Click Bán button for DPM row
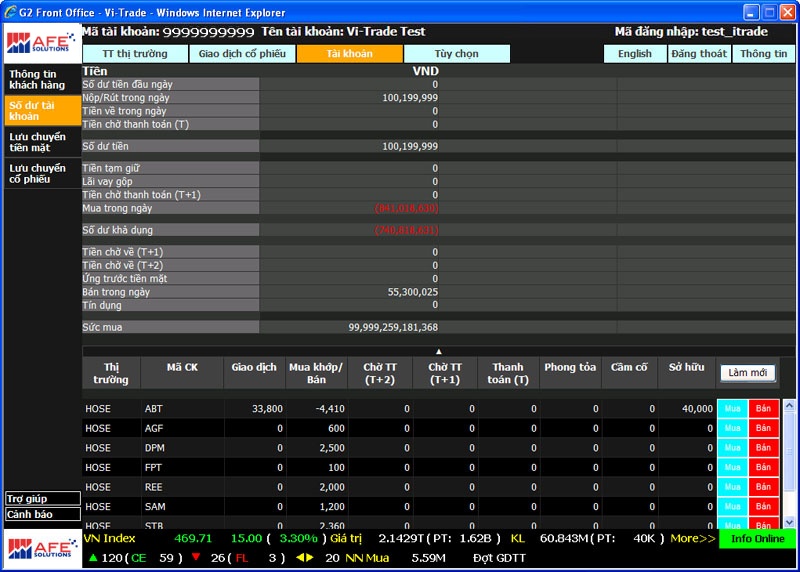 coord(763,447)
